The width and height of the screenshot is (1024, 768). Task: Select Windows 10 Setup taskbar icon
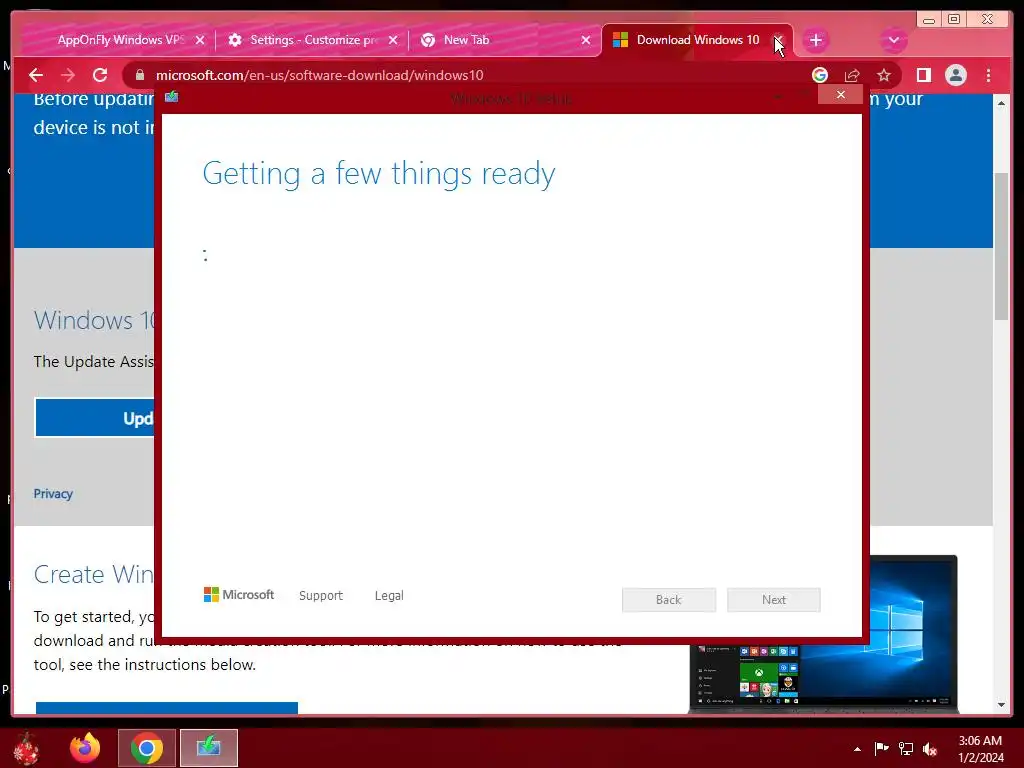[x=209, y=748]
